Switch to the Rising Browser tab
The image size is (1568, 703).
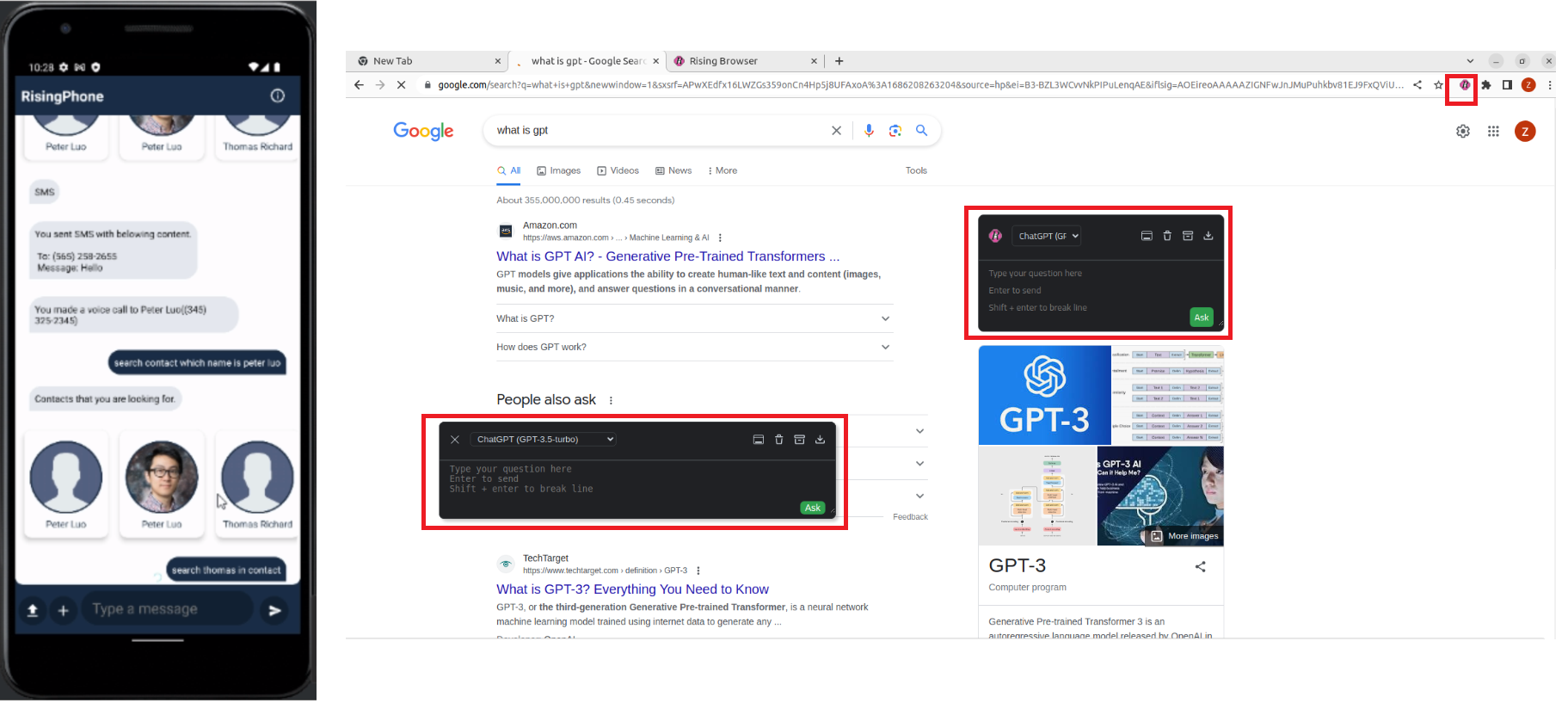(x=745, y=61)
